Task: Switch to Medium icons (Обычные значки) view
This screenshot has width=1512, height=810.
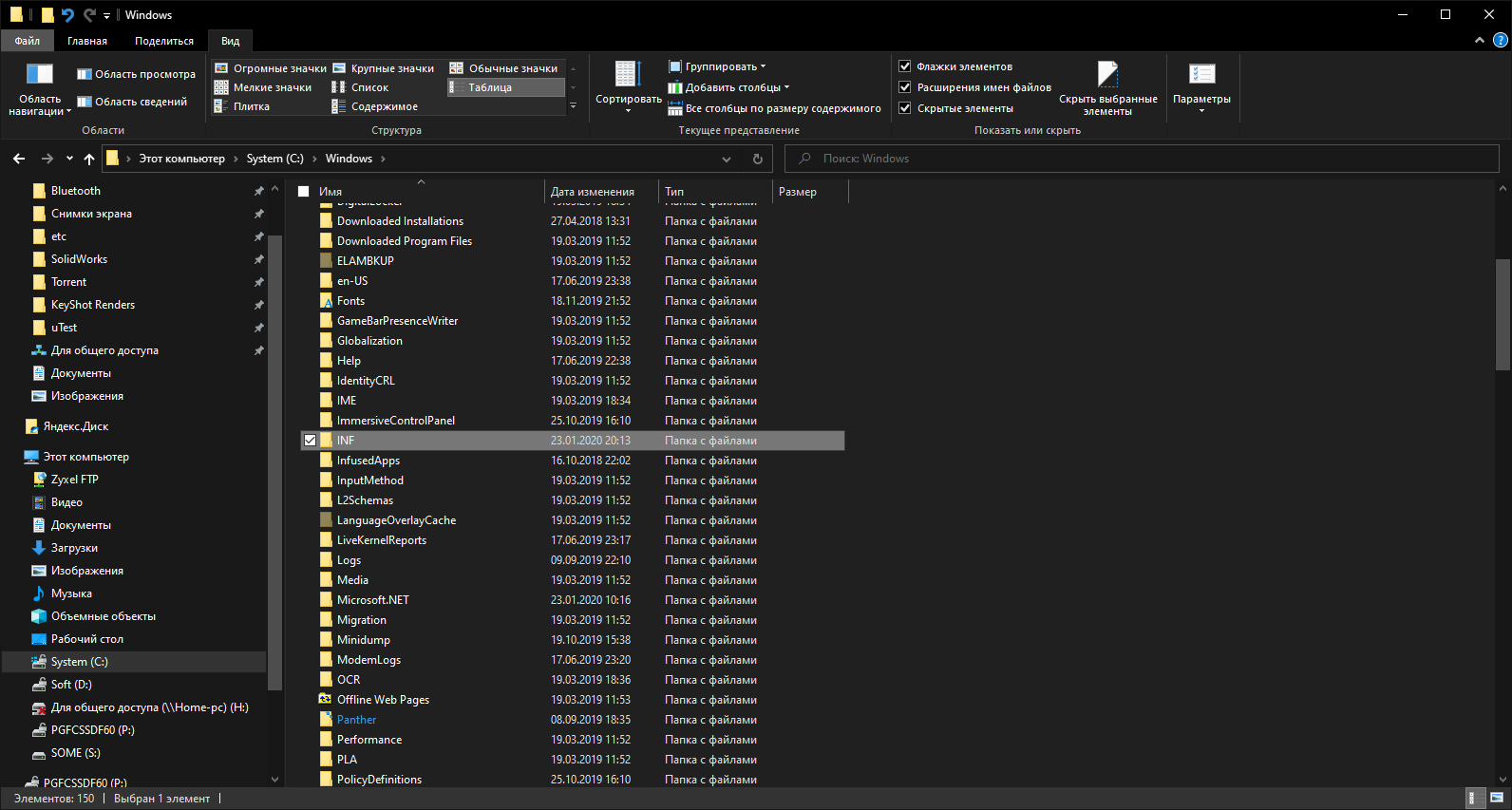Action: point(504,68)
